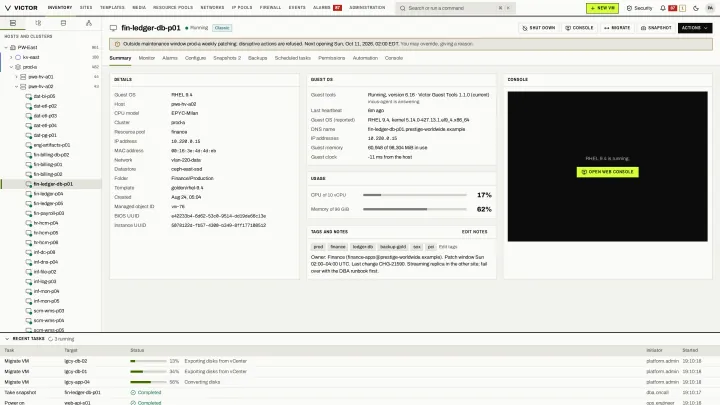Click the yellow warning count badge

click(x=682, y=8)
